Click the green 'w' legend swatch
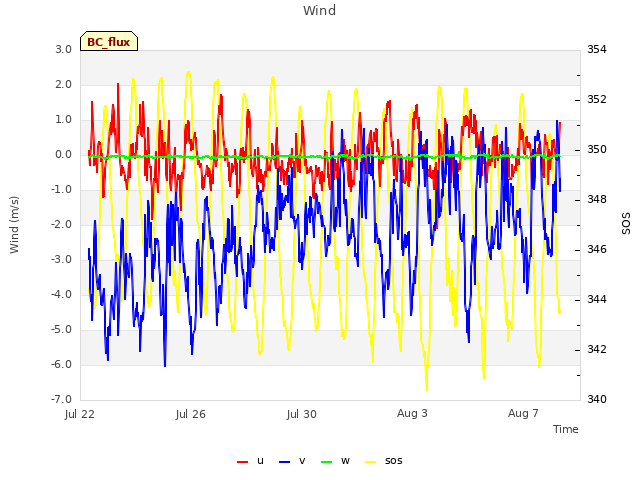The height and width of the screenshot is (480, 640). 327,462
